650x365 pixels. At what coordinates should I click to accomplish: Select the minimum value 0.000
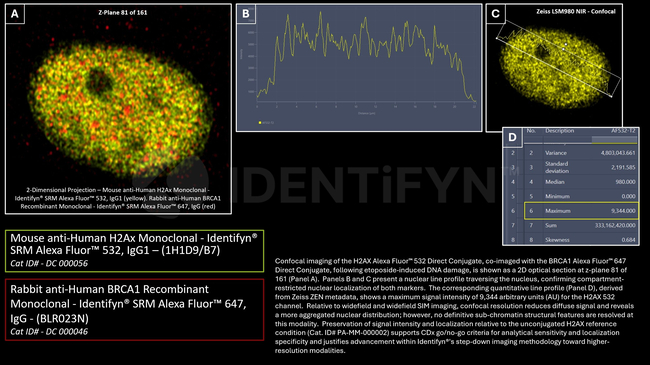(628, 197)
